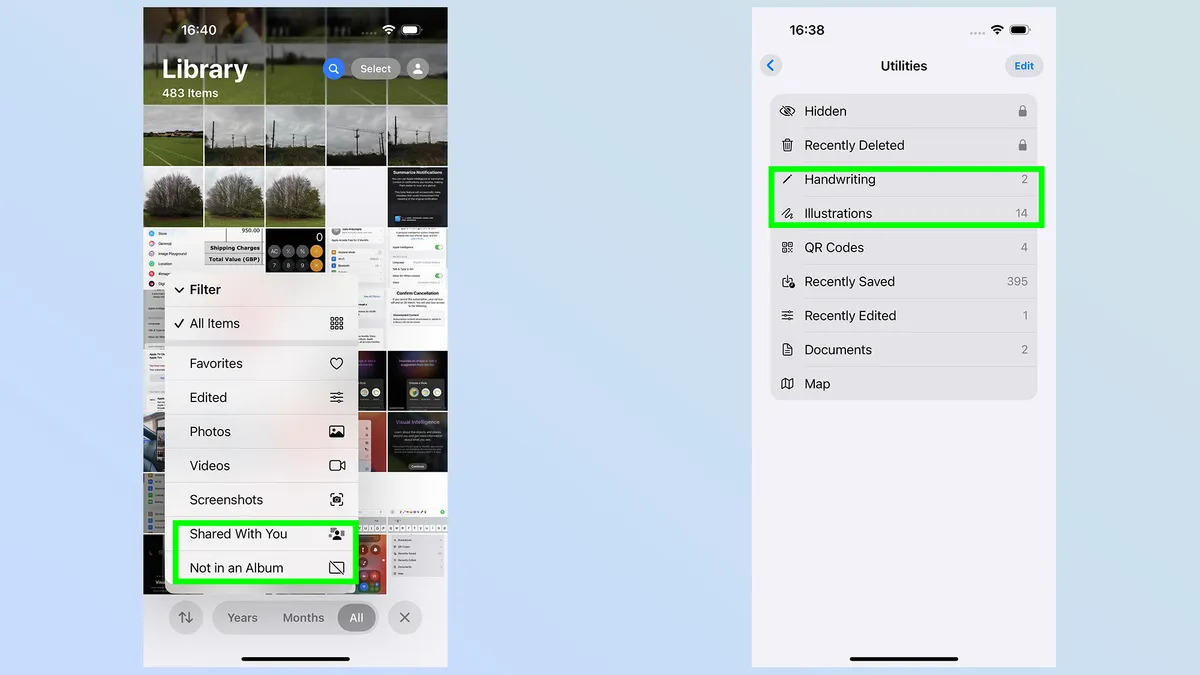Tap the grid icon beside All Items
This screenshot has height=675, width=1200.
point(337,323)
